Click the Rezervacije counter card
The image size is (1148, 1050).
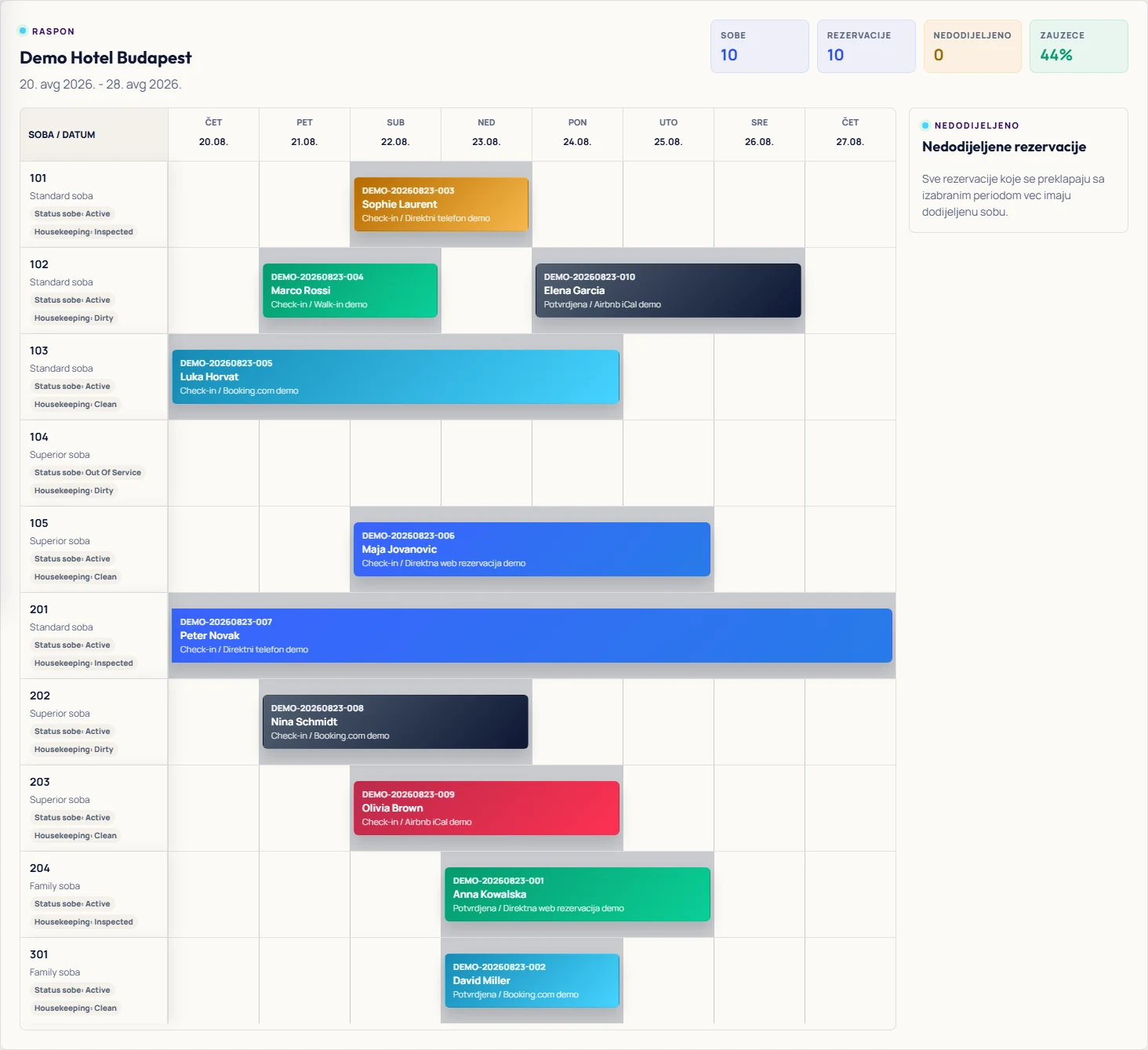click(x=866, y=46)
